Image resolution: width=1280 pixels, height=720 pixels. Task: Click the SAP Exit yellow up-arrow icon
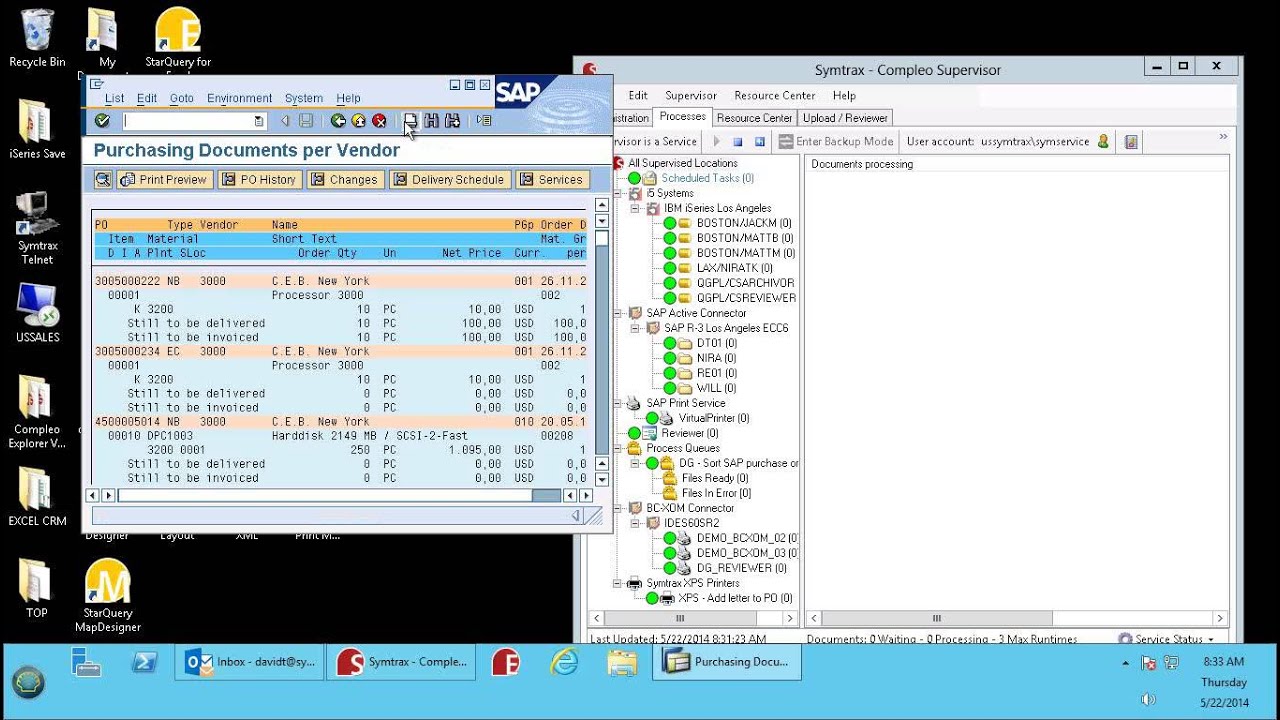coord(358,121)
